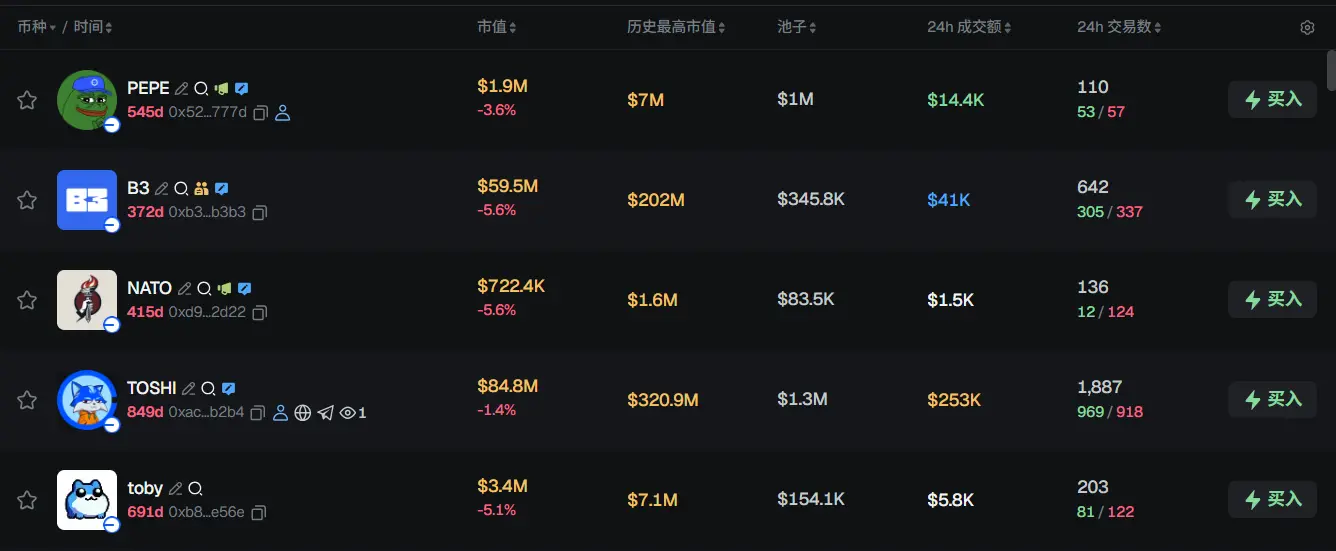The image size is (1336, 551).
Task: Favorite PEPE with the star toggle
Action: (x=27, y=100)
